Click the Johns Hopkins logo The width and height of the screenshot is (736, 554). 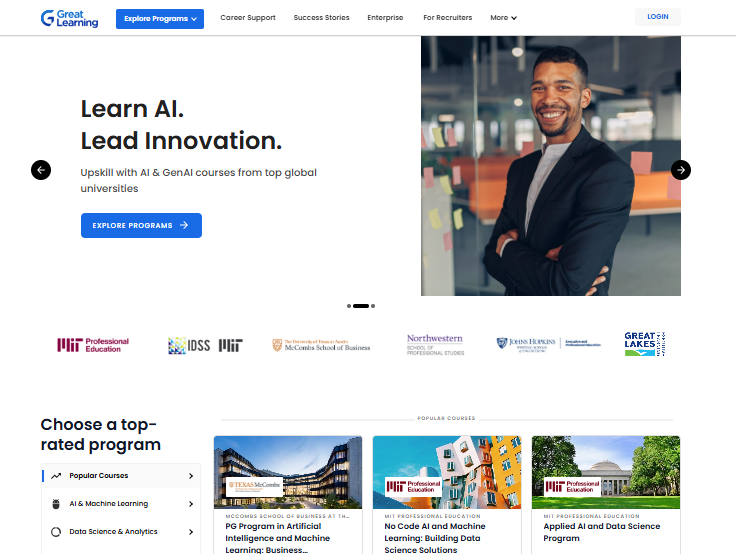[x=548, y=344]
